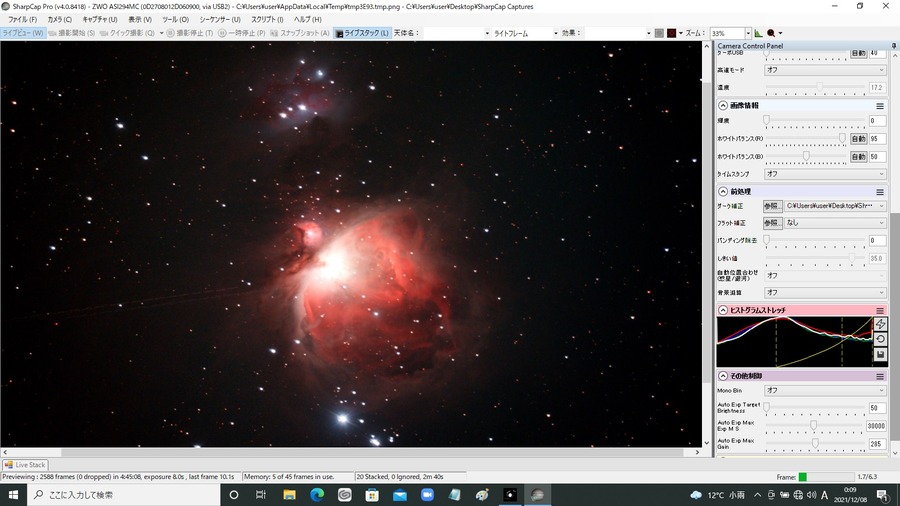The image size is (900, 506).
Task: Click the ホワイトバランス(B) slider
Action: 805,157
